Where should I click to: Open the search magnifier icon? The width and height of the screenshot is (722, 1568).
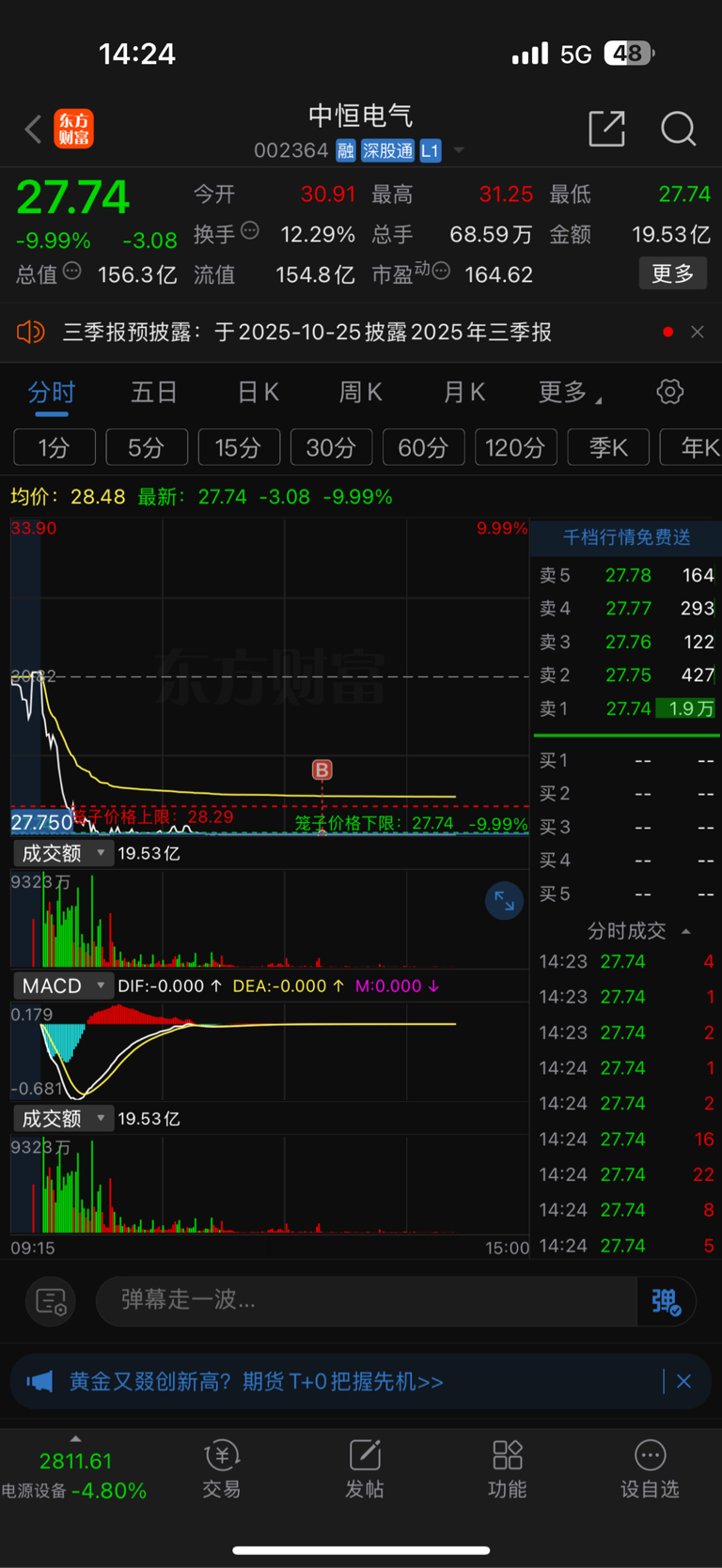pyautogui.click(x=678, y=129)
